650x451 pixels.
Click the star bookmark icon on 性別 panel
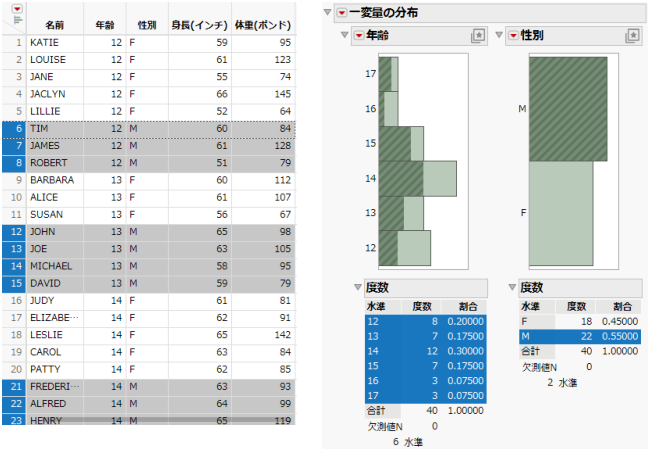point(632,36)
